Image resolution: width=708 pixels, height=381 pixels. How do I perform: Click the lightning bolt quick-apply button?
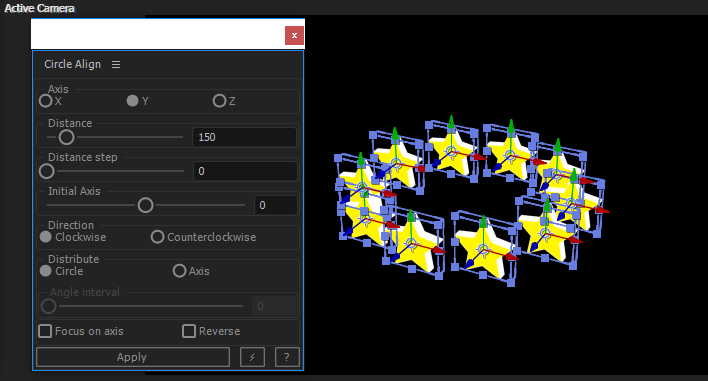(x=252, y=357)
